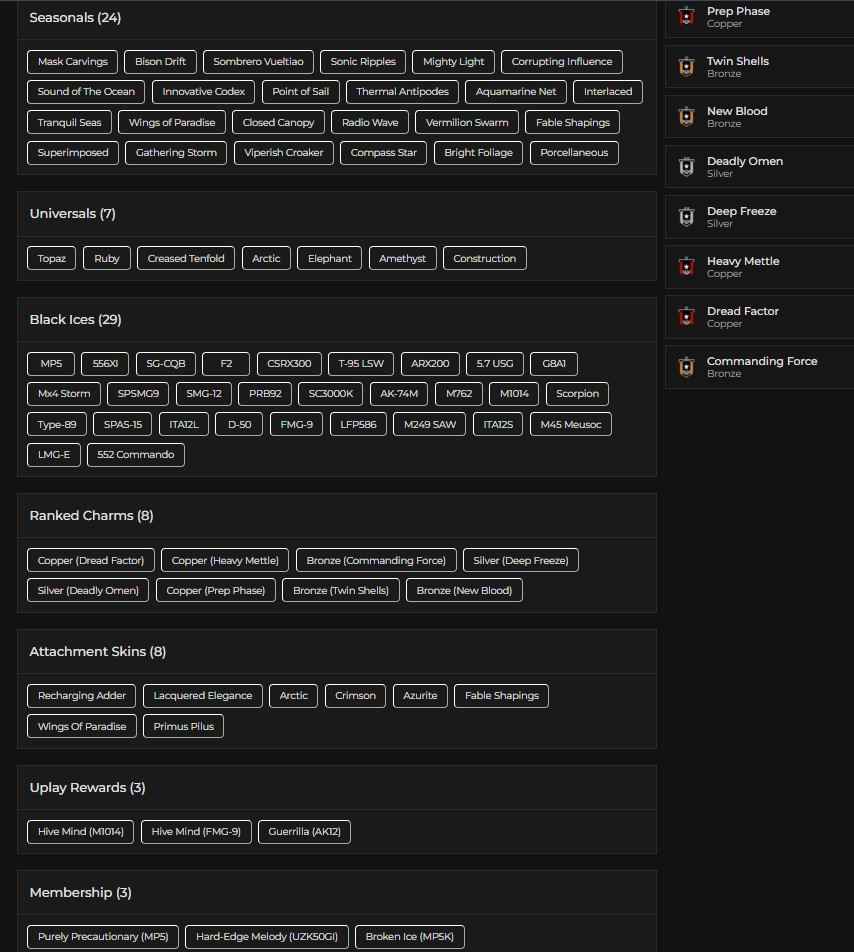
Task: Click the Topaz universal skin tag
Action: [51, 258]
